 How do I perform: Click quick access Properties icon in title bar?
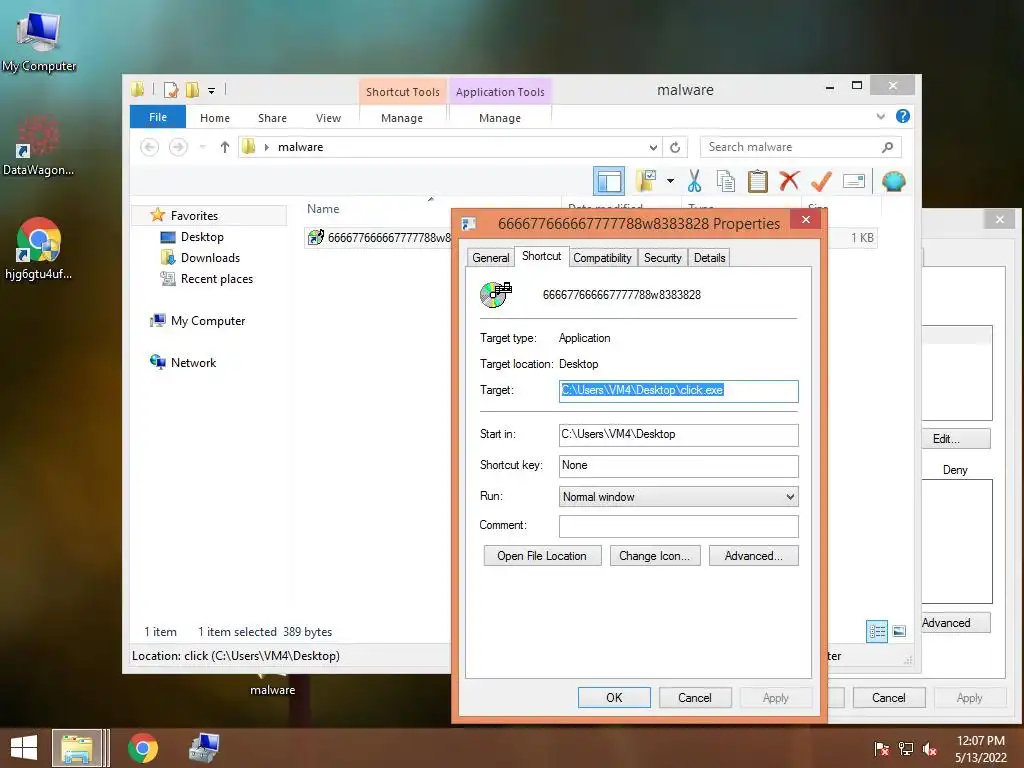pos(171,90)
